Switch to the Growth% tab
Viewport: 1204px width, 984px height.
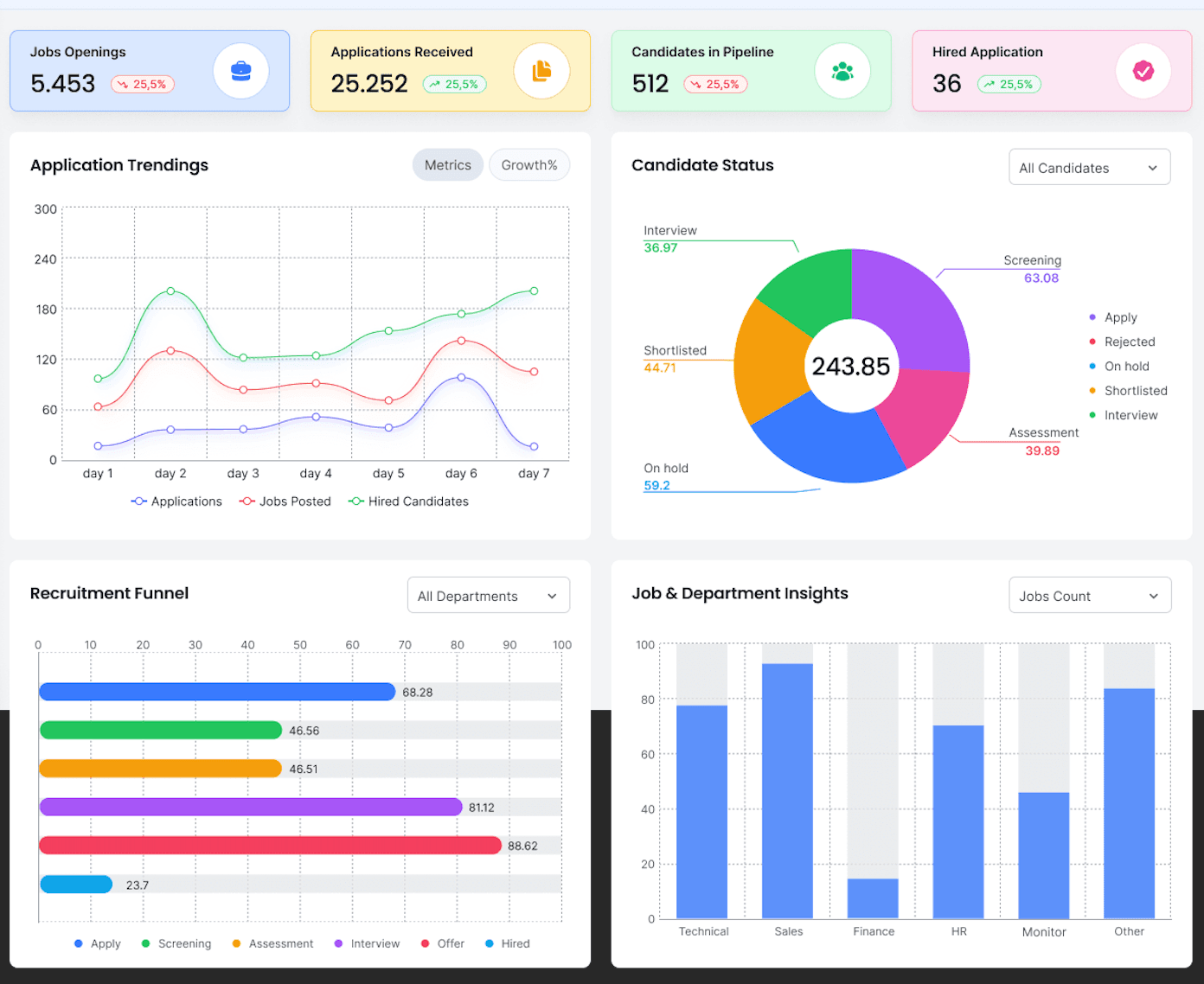[x=528, y=164]
